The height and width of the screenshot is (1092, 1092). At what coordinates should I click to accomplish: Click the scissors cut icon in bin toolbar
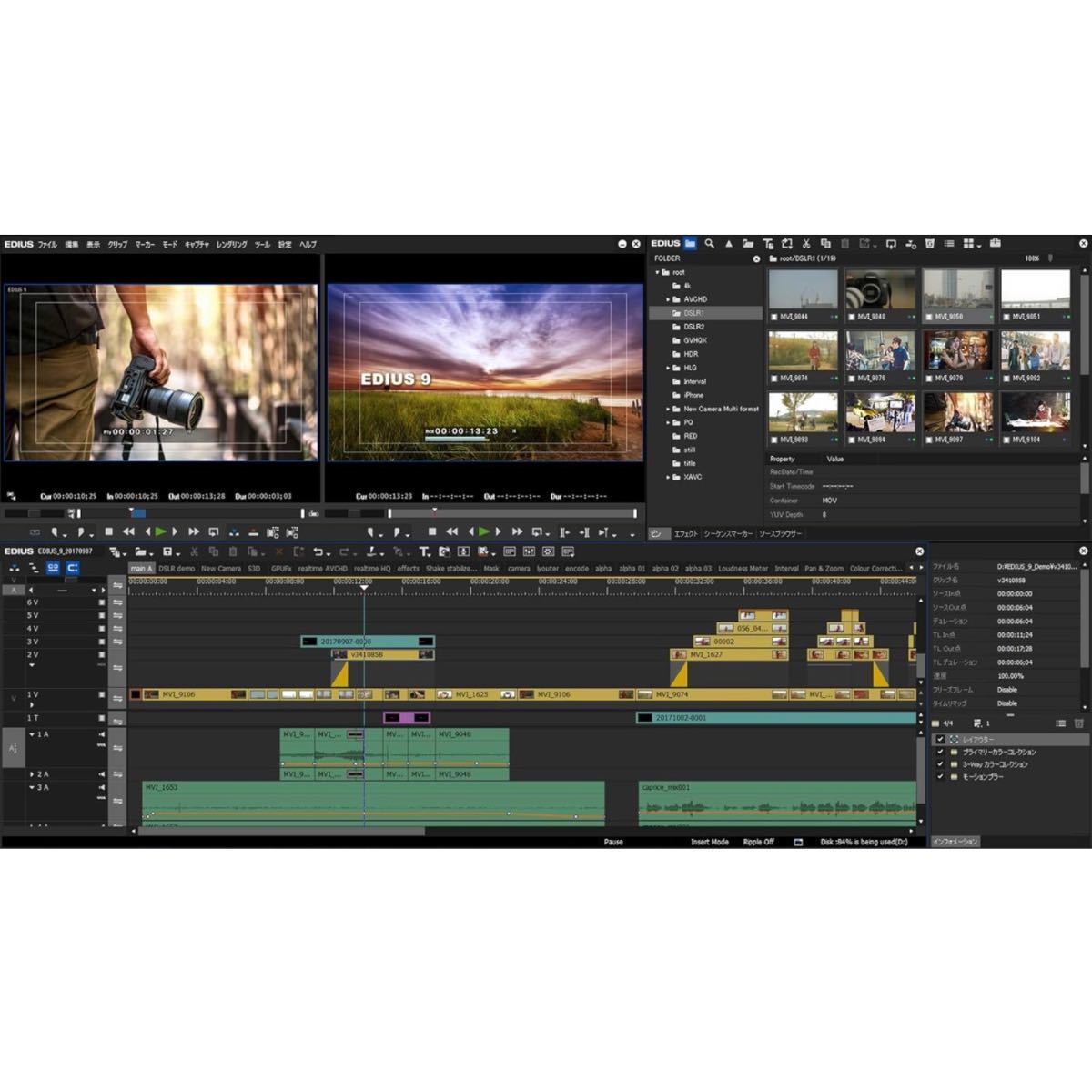(x=806, y=244)
